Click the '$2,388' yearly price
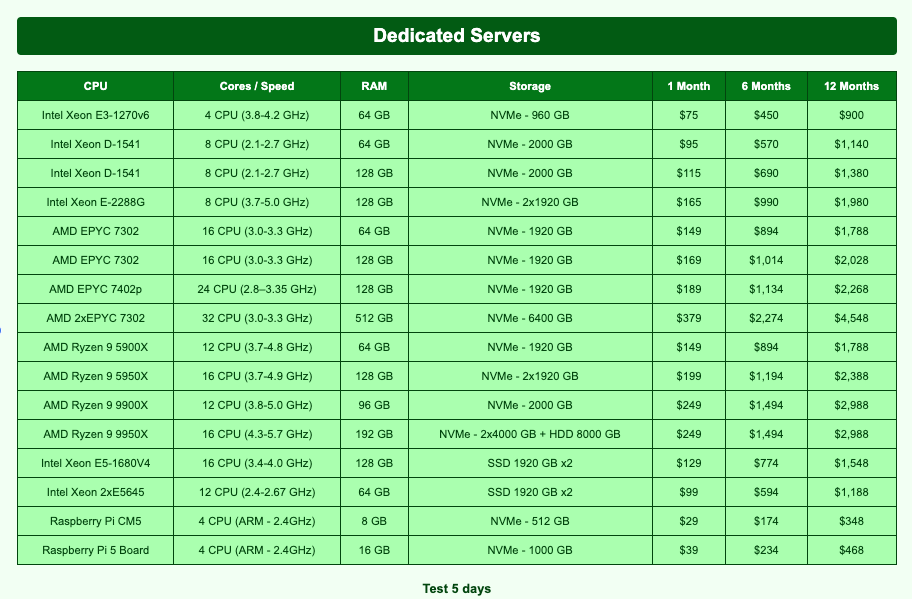This screenshot has width=912, height=599. click(x=852, y=376)
